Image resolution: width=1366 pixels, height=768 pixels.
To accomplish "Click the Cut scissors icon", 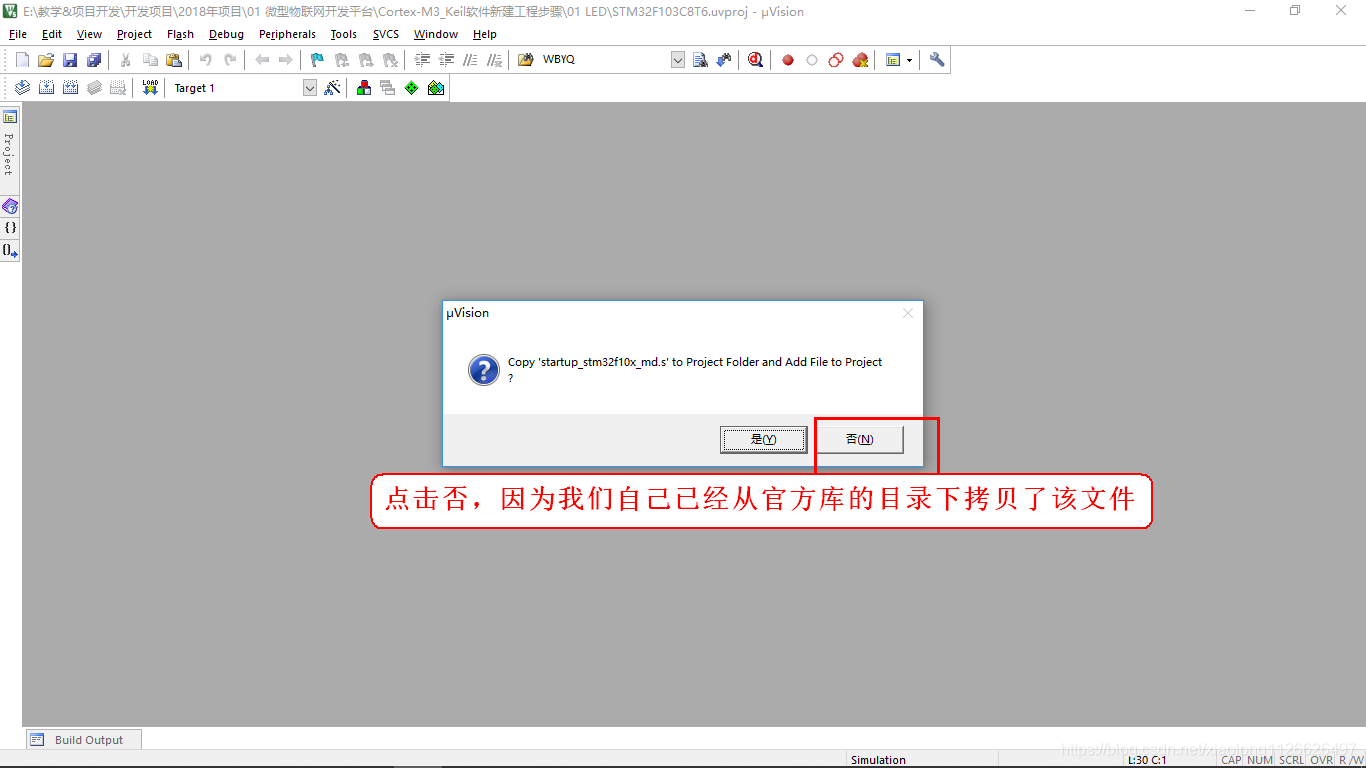I will (126, 60).
